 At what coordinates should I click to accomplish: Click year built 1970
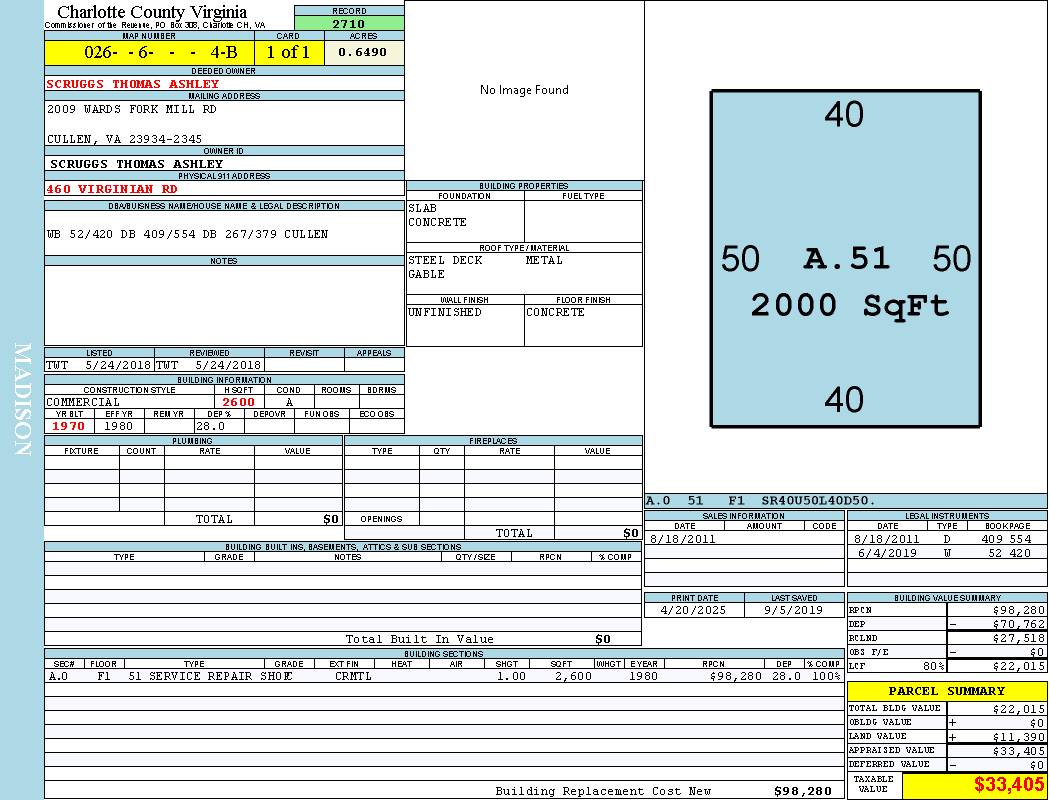click(69, 426)
